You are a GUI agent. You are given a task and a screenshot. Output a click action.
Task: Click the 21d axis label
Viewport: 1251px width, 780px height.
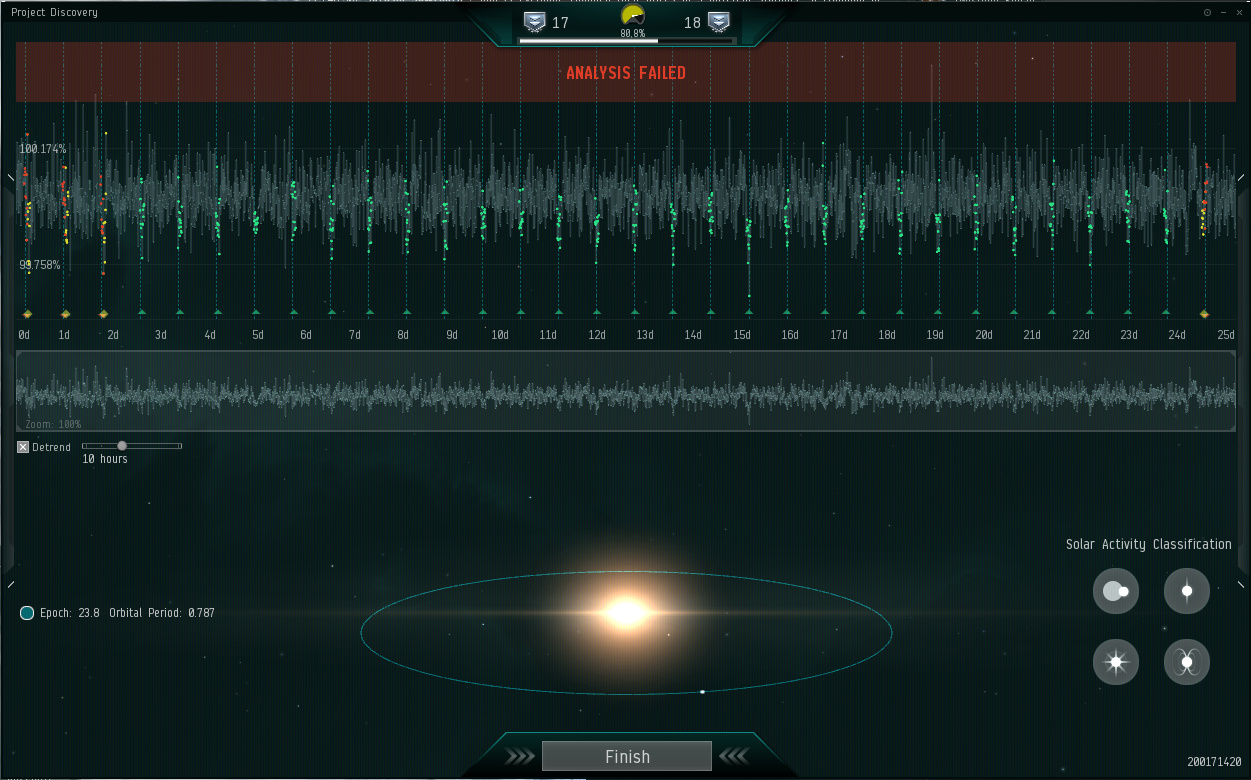point(1032,335)
